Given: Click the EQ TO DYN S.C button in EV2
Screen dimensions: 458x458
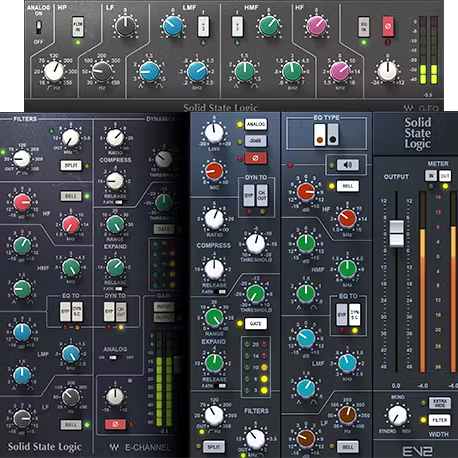Looking at the screenshot, I should pos(354,315).
